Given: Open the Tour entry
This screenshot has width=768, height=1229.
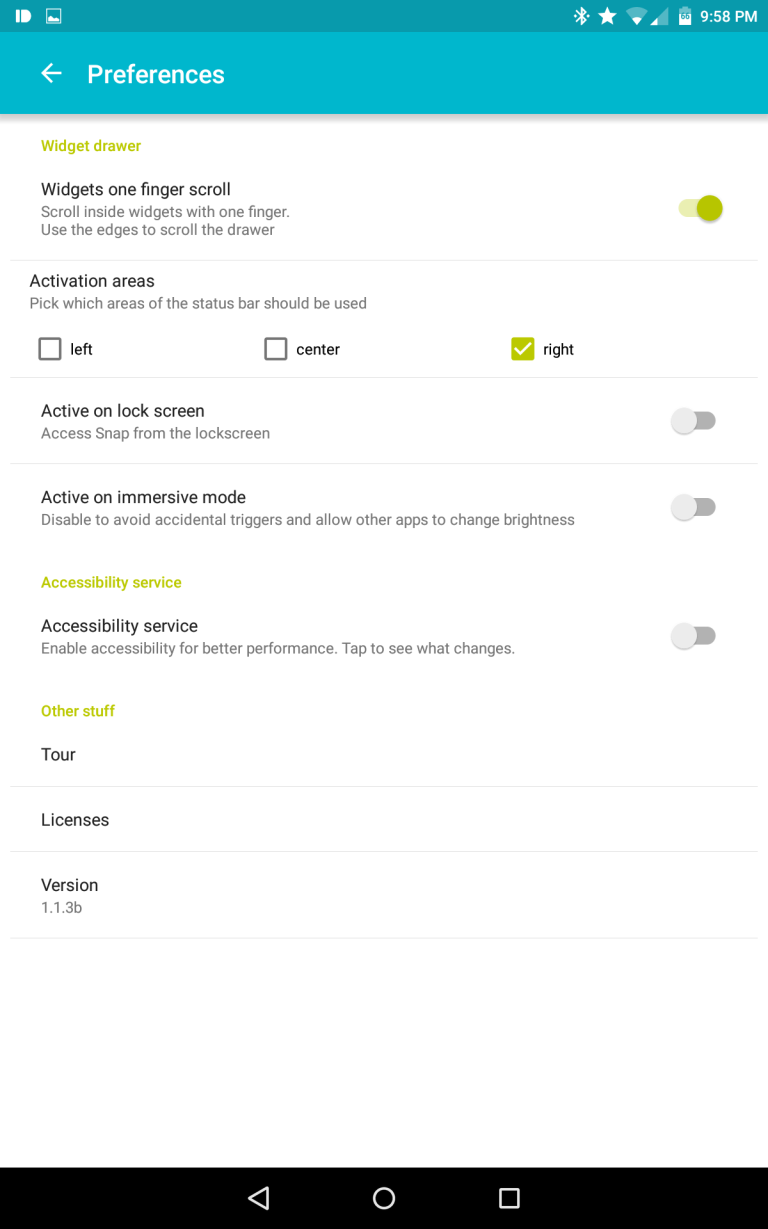Looking at the screenshot, I should (x=384, y=754).
